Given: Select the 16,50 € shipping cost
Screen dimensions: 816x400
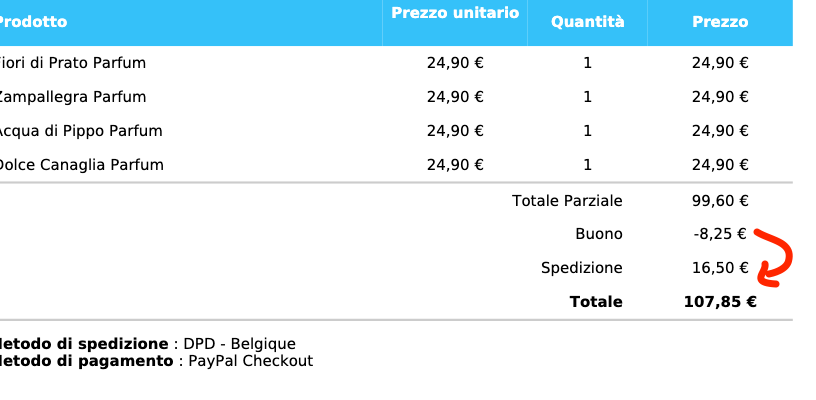Looking at the screenshot, I should point(720,268).
